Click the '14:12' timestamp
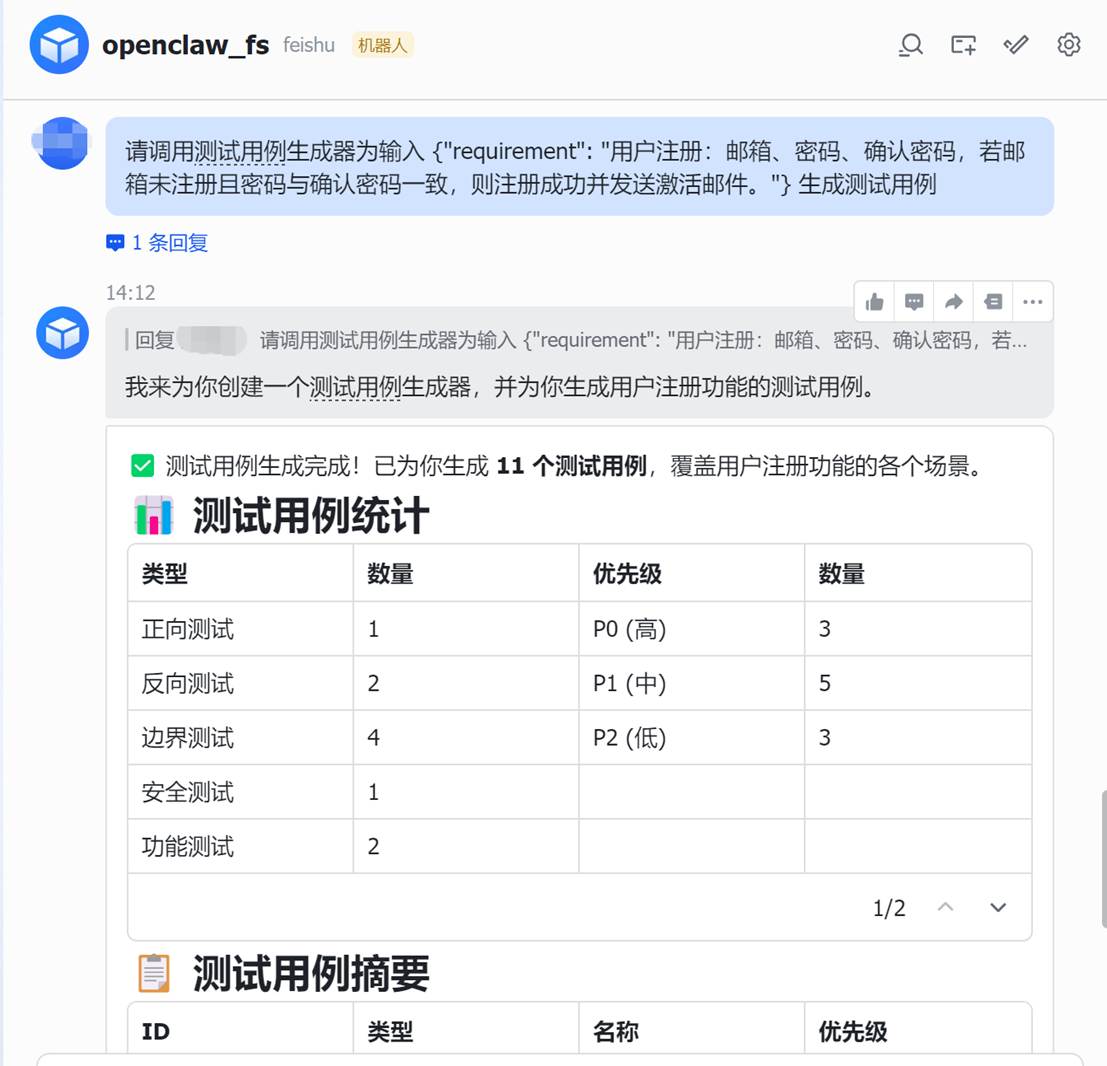The height and width of the screenshot is (1066, 1107). (131, 292)
